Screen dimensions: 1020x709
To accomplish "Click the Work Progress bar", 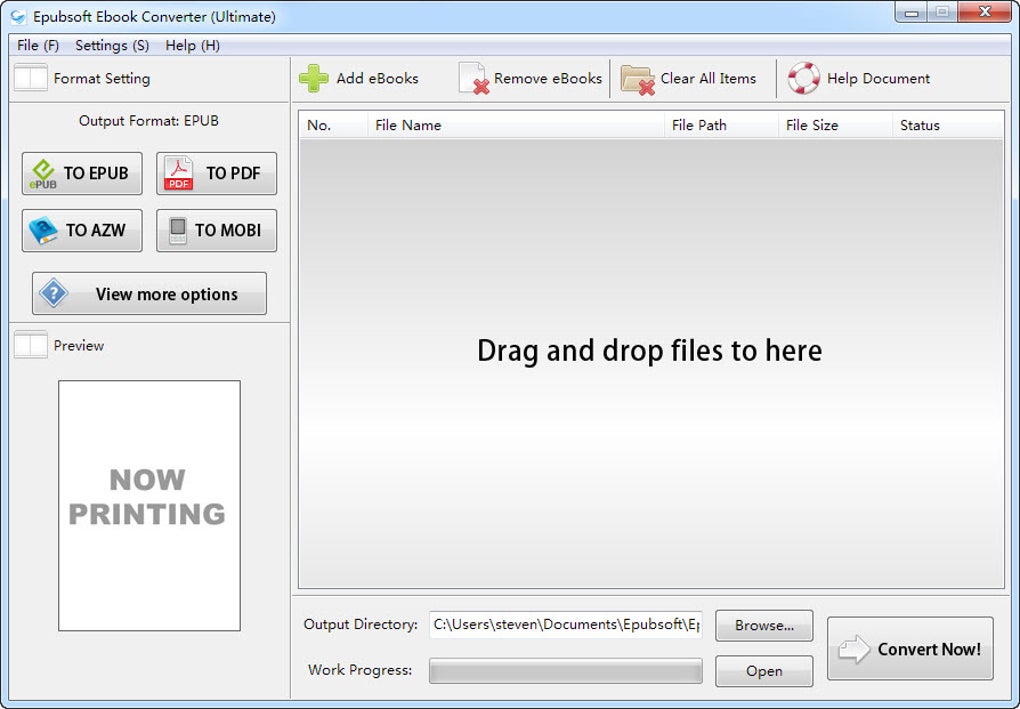I will click(566, 671).
